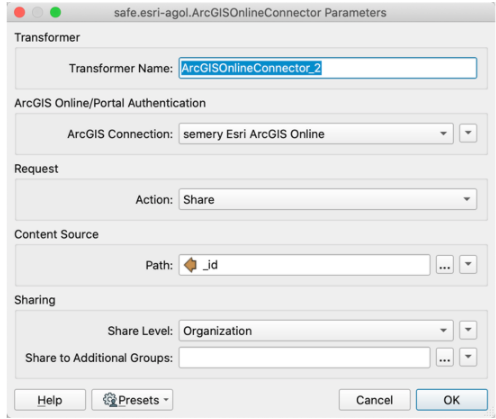The image size is (496, 419).
Task: Click the dialog title bar text
Action: click(250, 13)
